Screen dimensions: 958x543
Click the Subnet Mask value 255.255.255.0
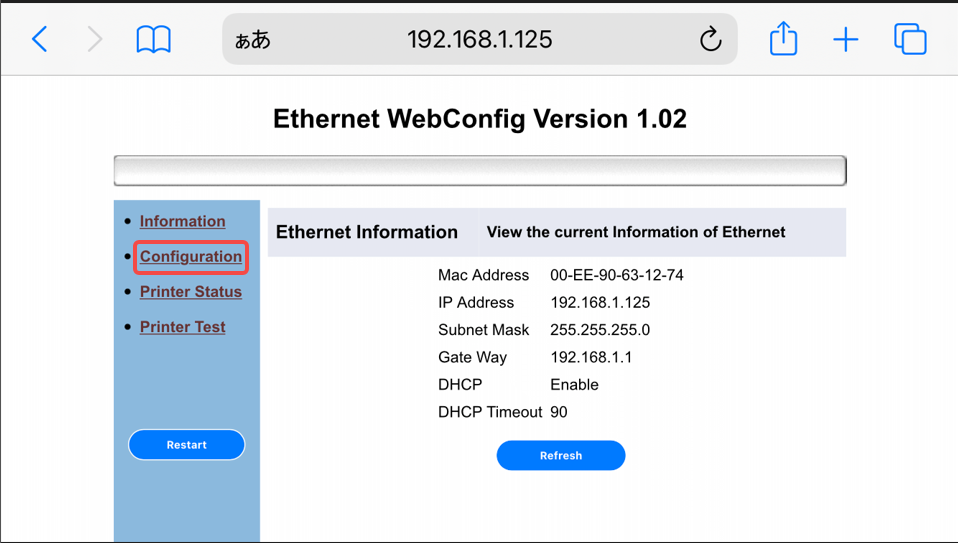[600, 330]
